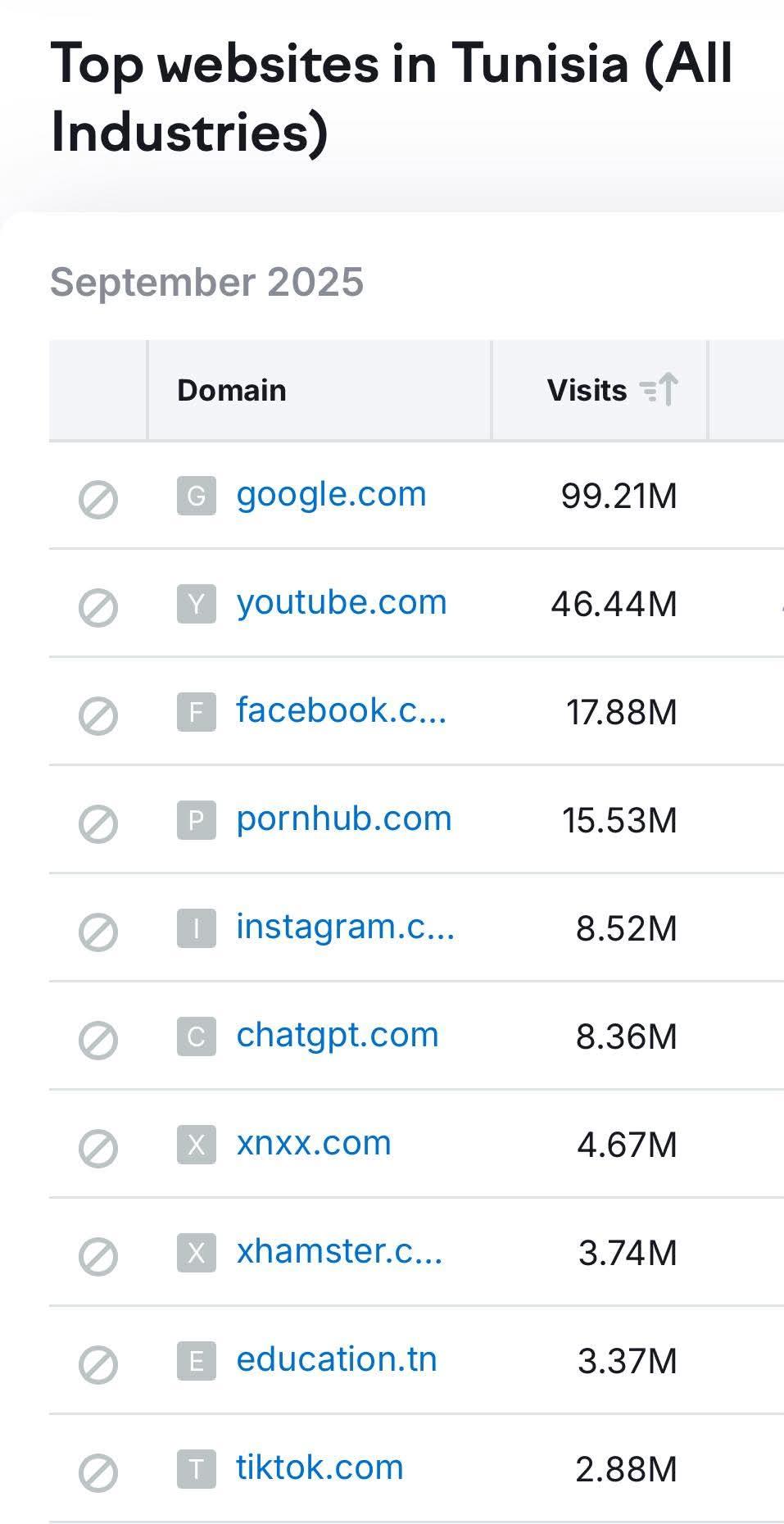
Task: Click the exclude icon beside education.tn
Action: click(98, 1364)
